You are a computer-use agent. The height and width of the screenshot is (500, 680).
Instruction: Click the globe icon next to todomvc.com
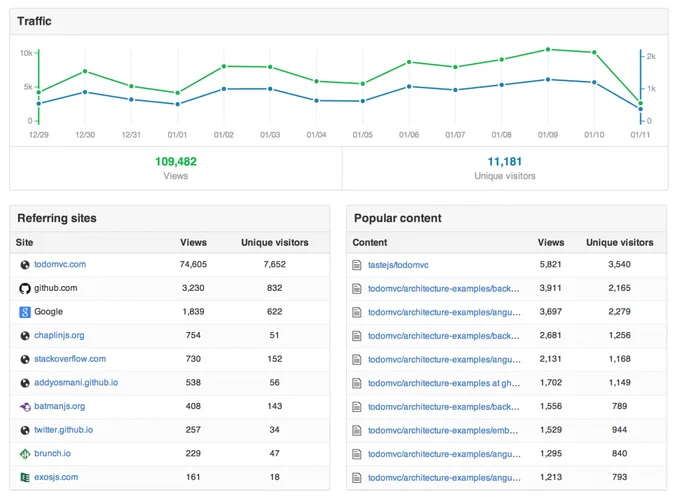click(x=25, y=265)
